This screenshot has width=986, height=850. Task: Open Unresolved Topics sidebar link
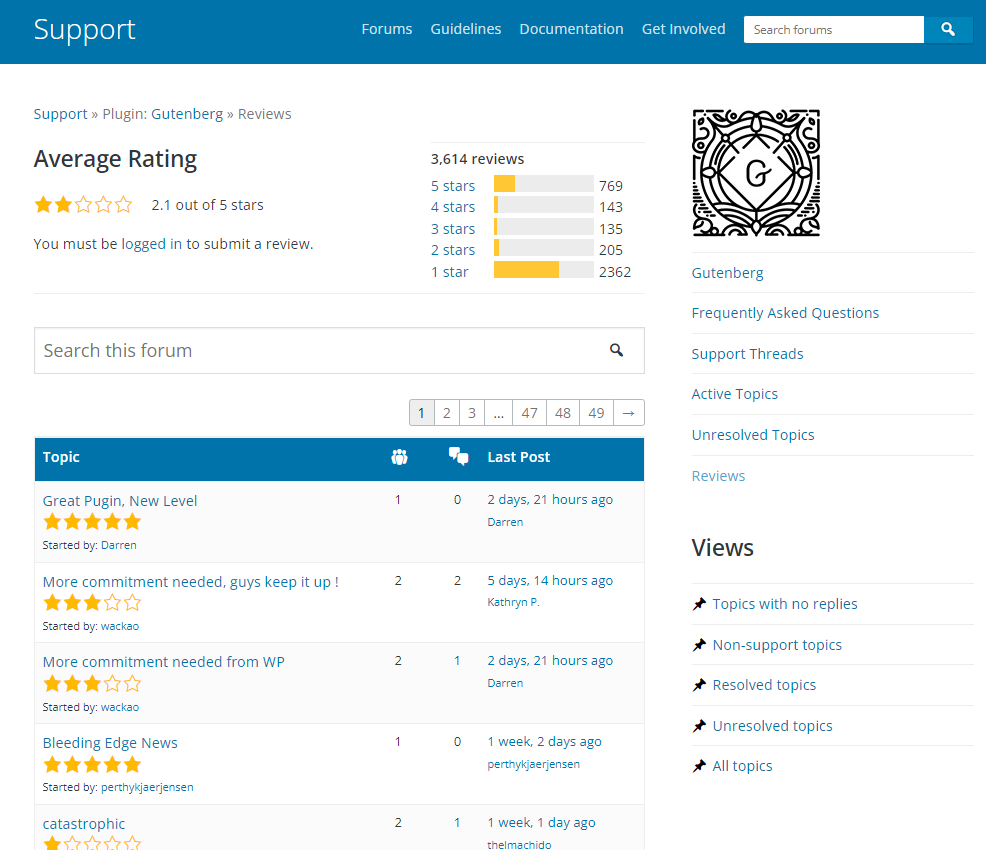coord(753,435)
